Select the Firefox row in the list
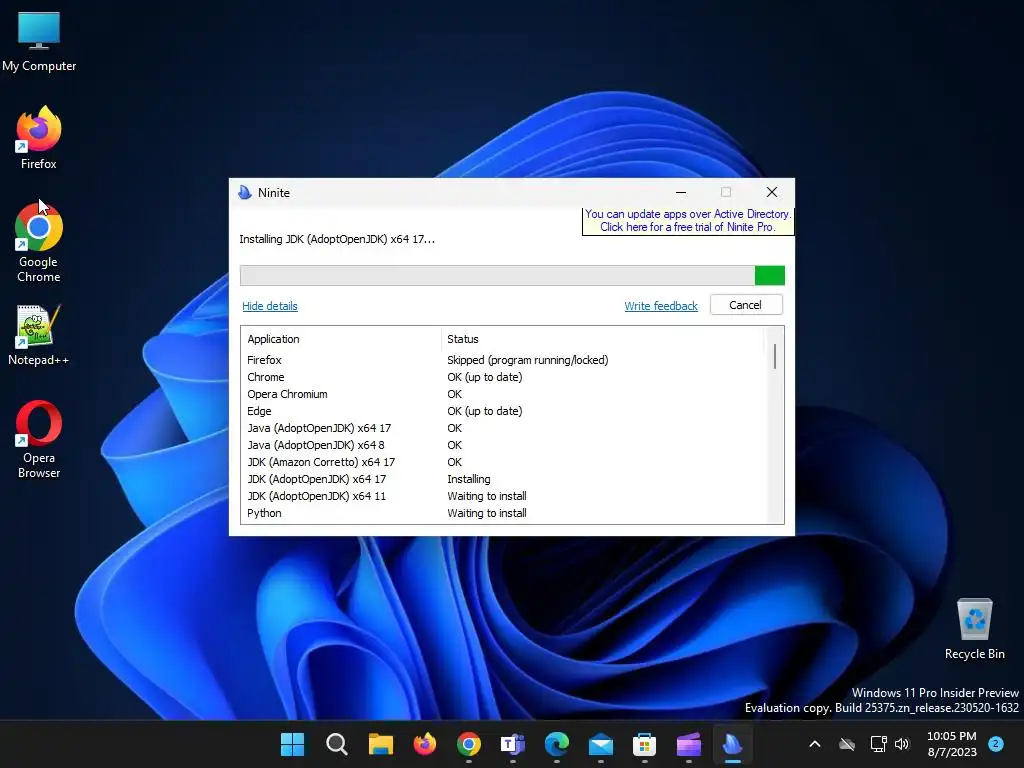Image resolution: width=1024 pixels, height=768 pixels. (503, 360)
